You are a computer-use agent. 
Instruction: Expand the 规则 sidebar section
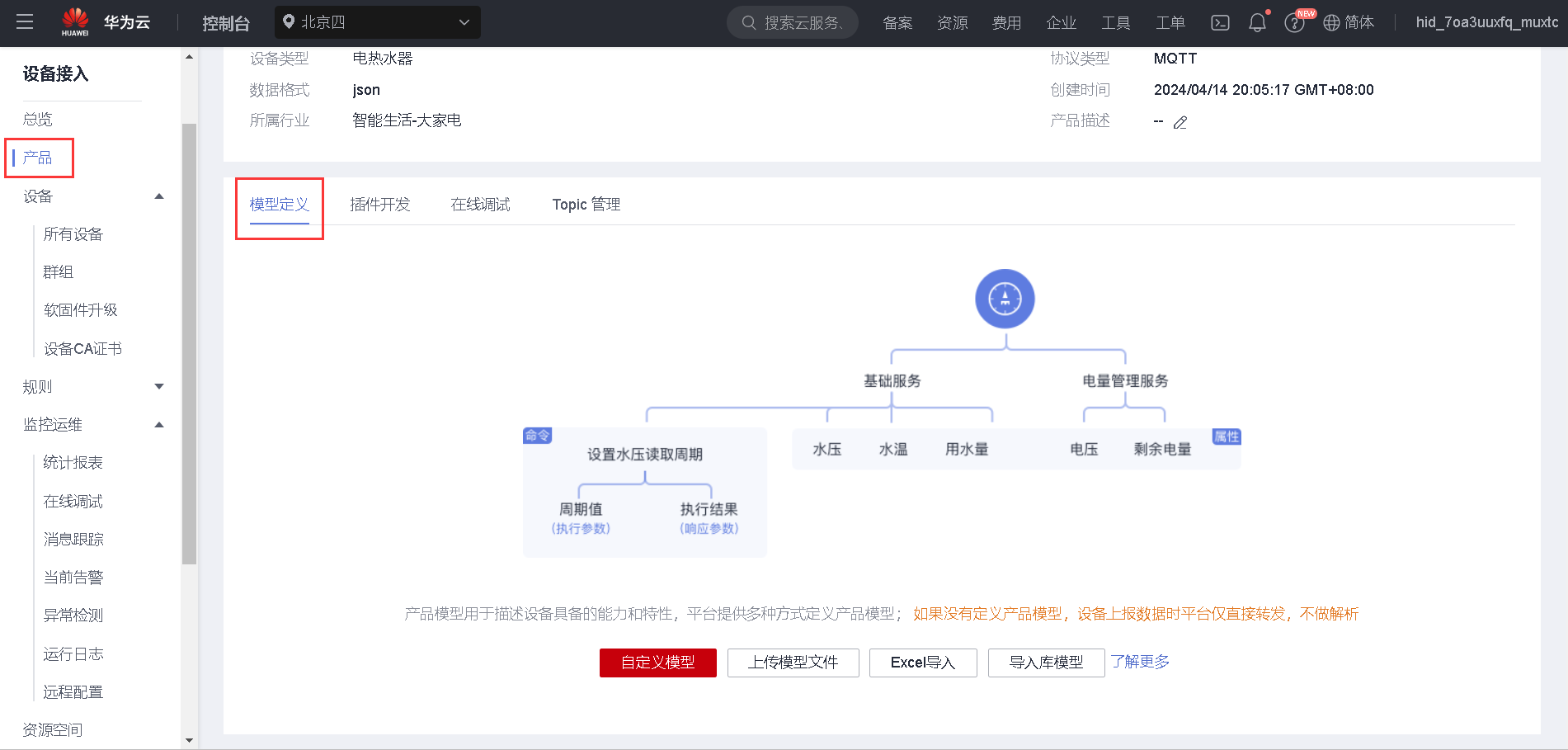pos(159,386)
